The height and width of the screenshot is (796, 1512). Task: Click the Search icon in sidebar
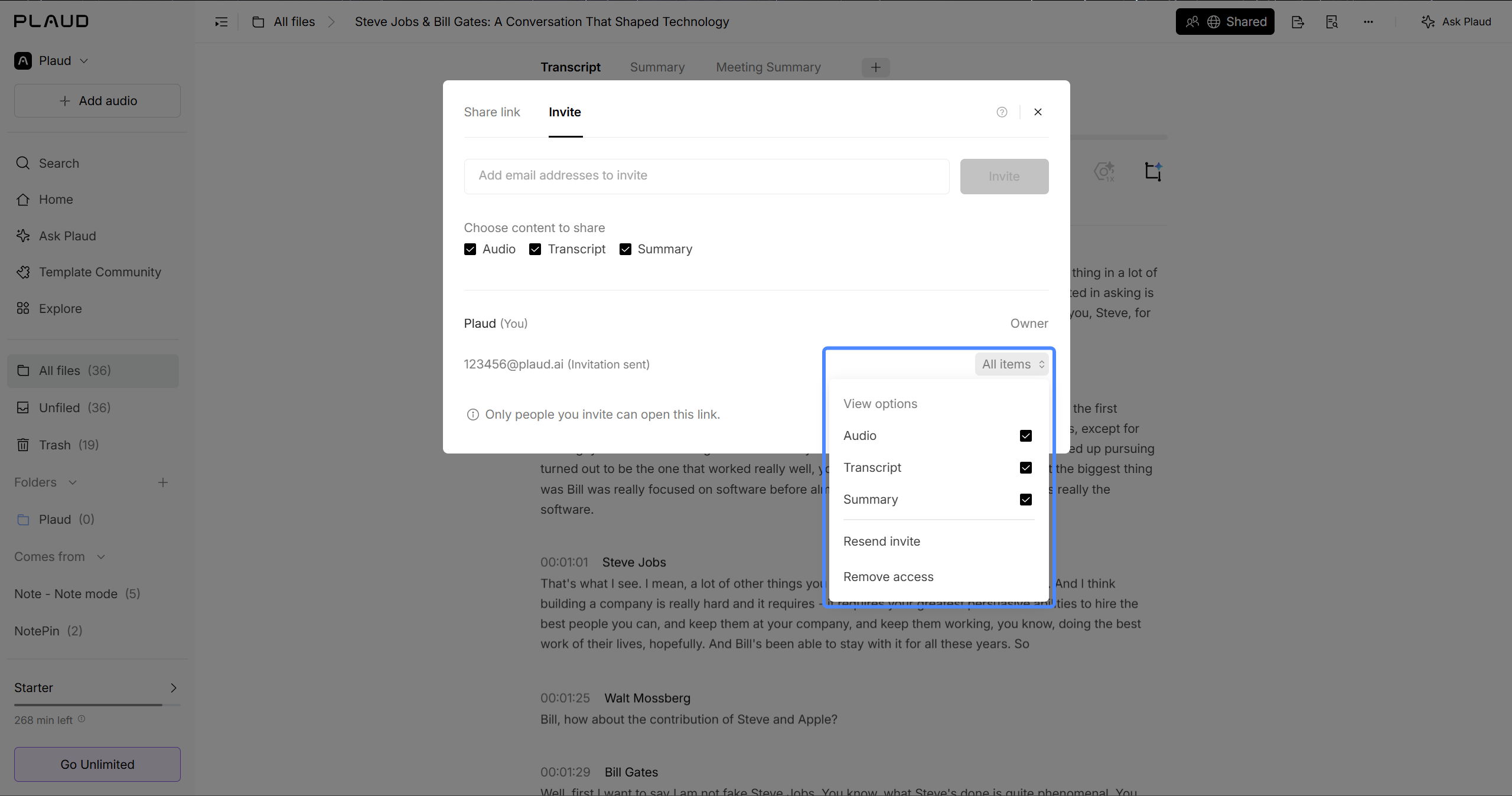pos(23,163)
